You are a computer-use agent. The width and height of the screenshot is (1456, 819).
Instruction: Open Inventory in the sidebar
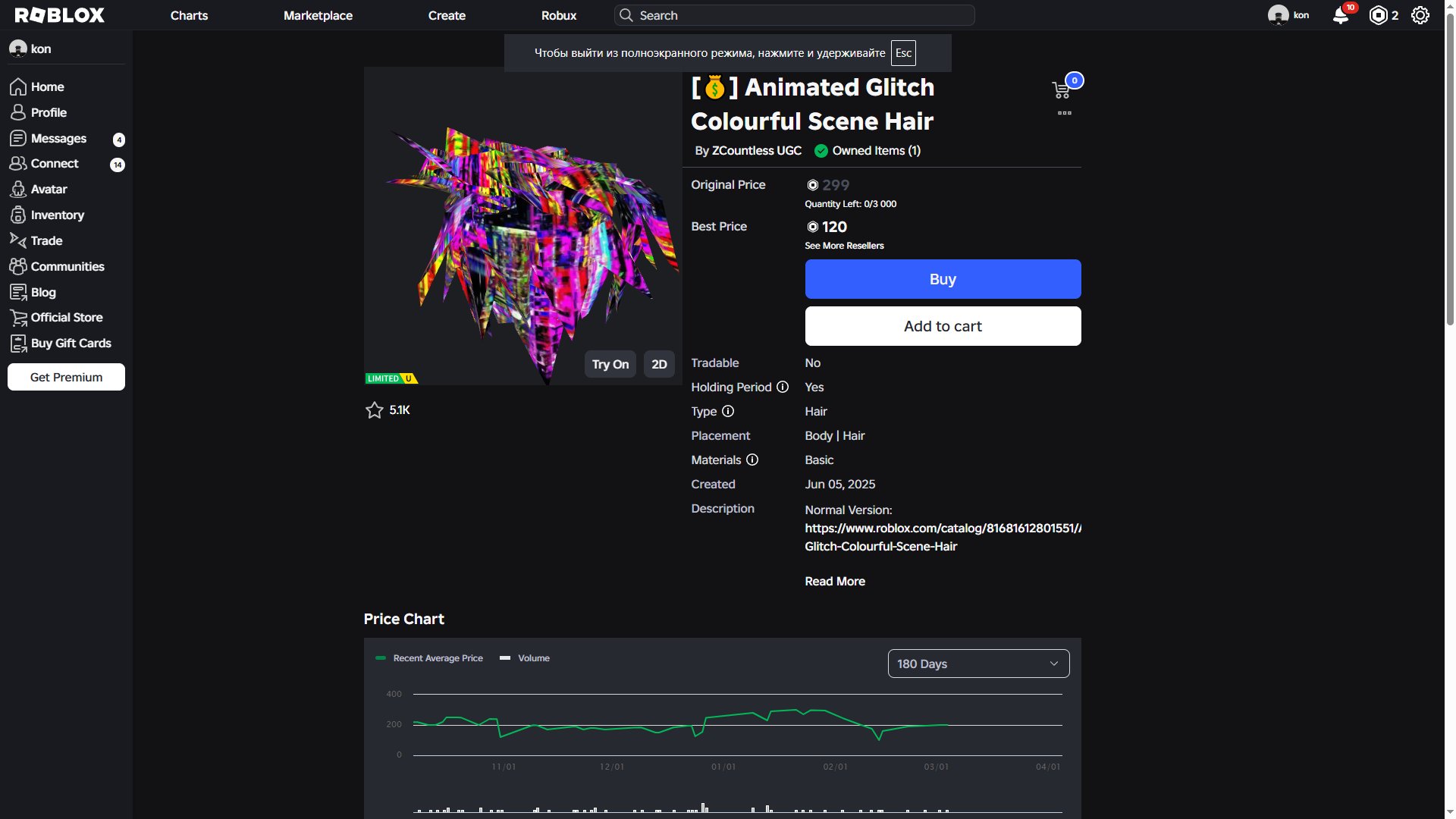57,215
